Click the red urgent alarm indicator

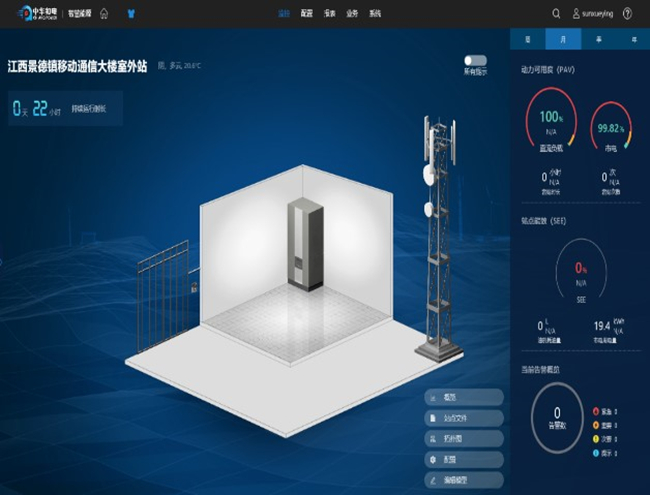(x=596, y=411)
